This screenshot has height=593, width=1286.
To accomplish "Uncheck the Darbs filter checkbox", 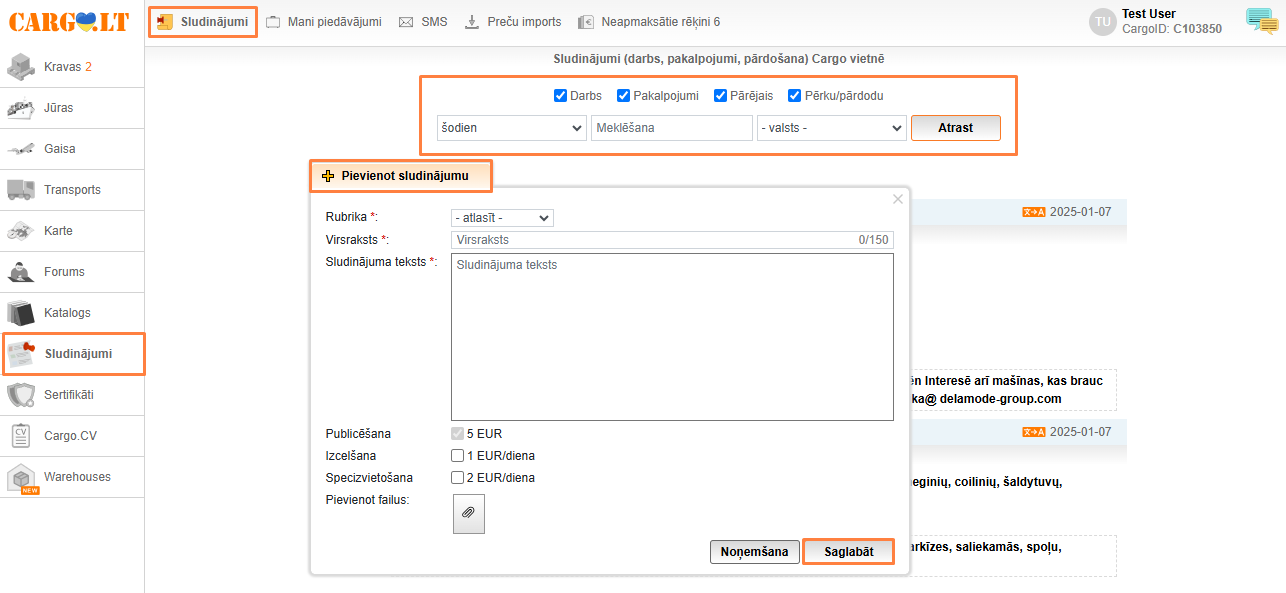I will 561,96.
